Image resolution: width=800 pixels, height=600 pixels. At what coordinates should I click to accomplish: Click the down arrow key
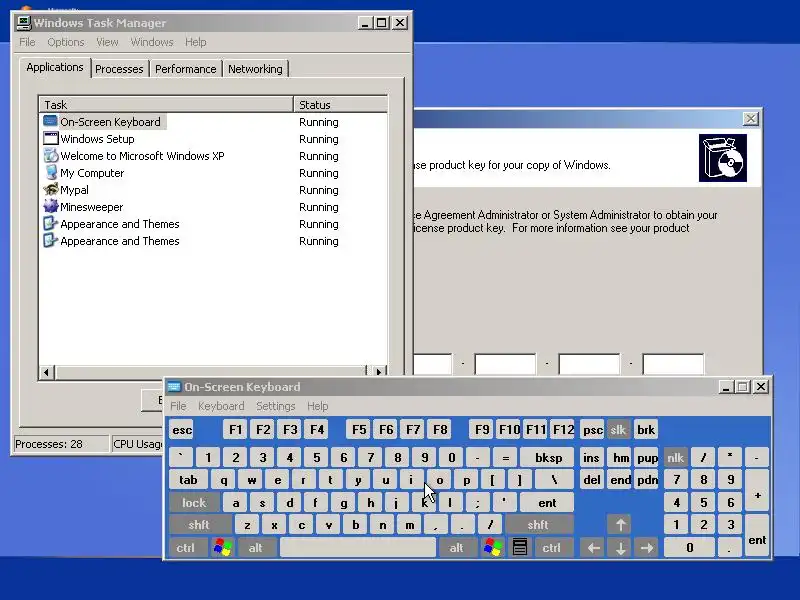[x=620, y=547]
